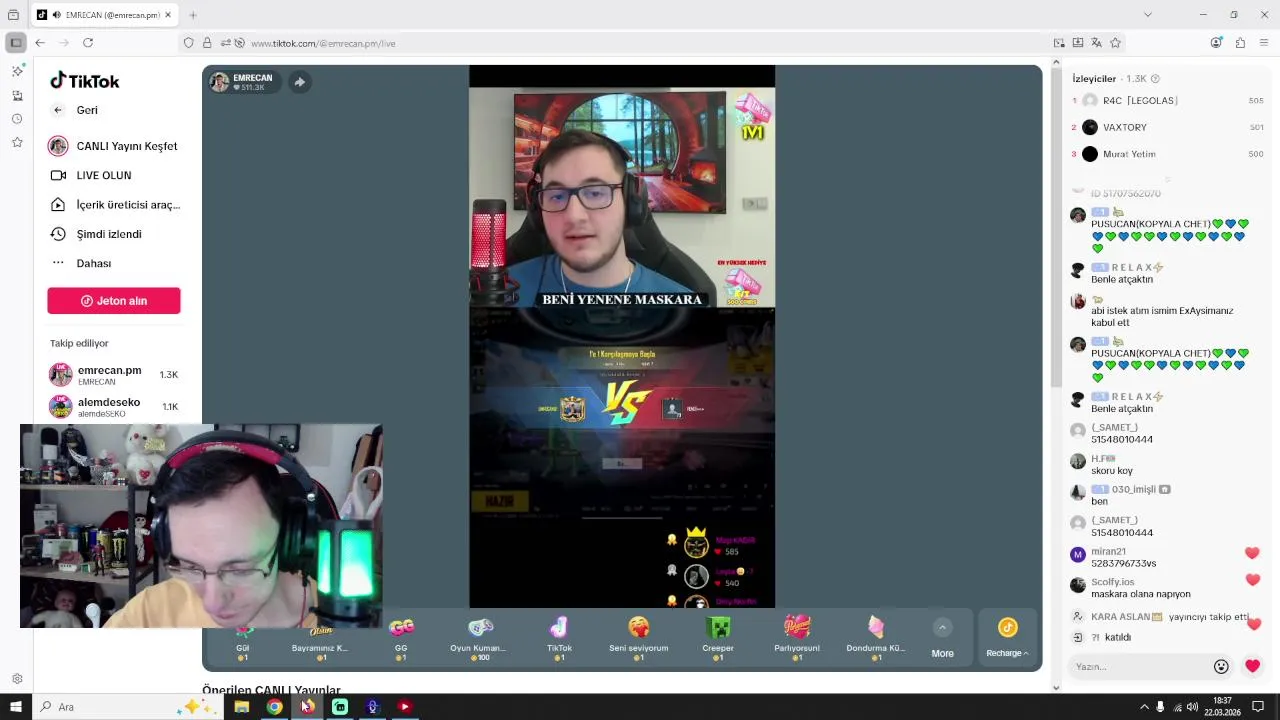Image resolution: width=1280 pixels, height=720 pixels.
Task: Send the Oyun Kuman... gamepad gift
Action: pyautogui.click(x=480, y=640)
